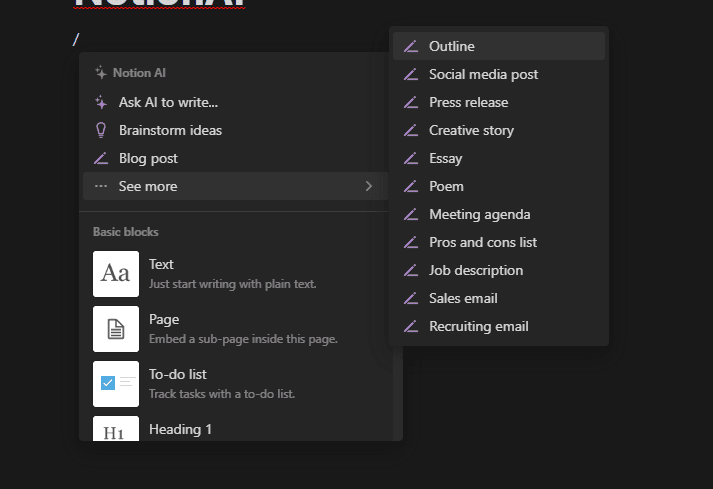Click the pencil icon beside Recruiting email
Viewport: 713px width, 489px height.
pos(411,327)
